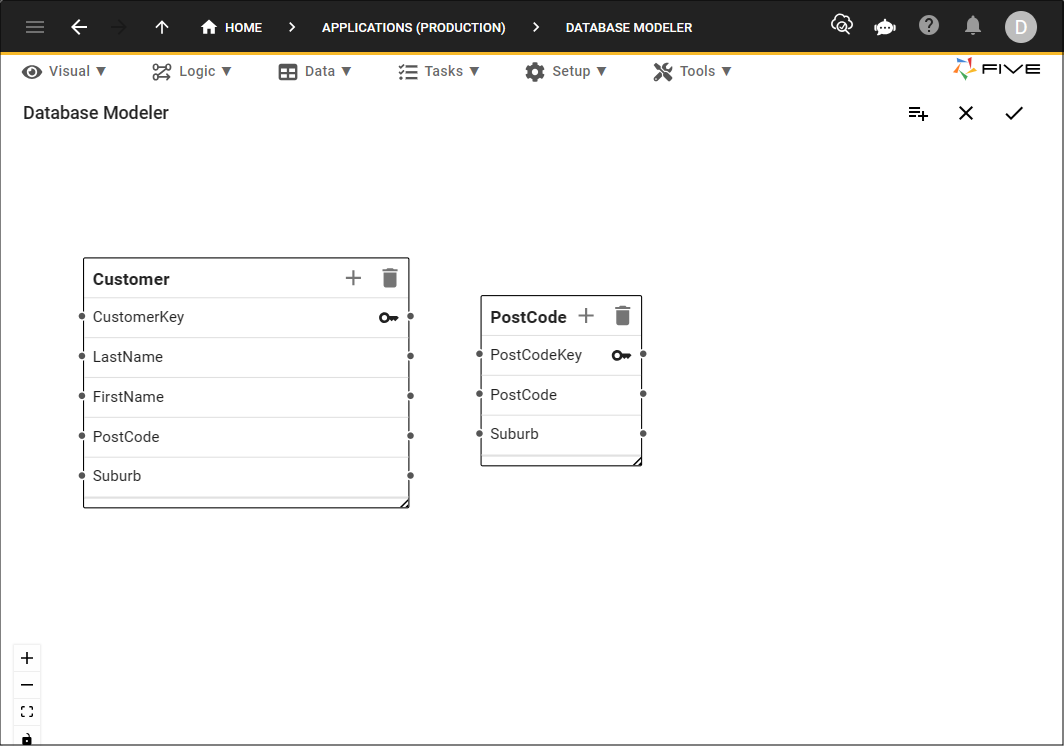The height and width of the screenshot is (746, 1064).
Task: Open the chat bot icon
Action: 885,27
